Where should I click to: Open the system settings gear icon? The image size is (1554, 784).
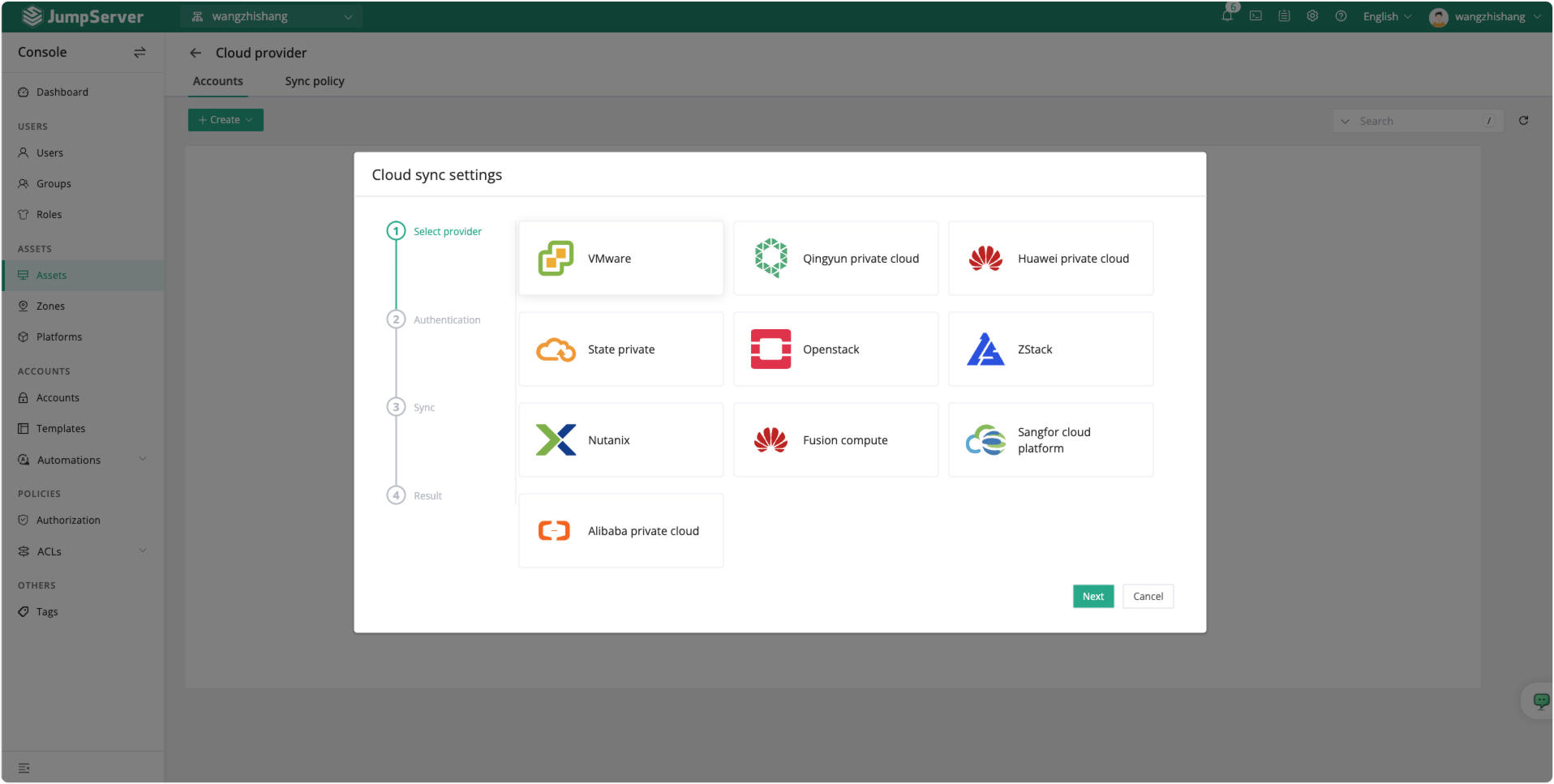point(1312,16)
